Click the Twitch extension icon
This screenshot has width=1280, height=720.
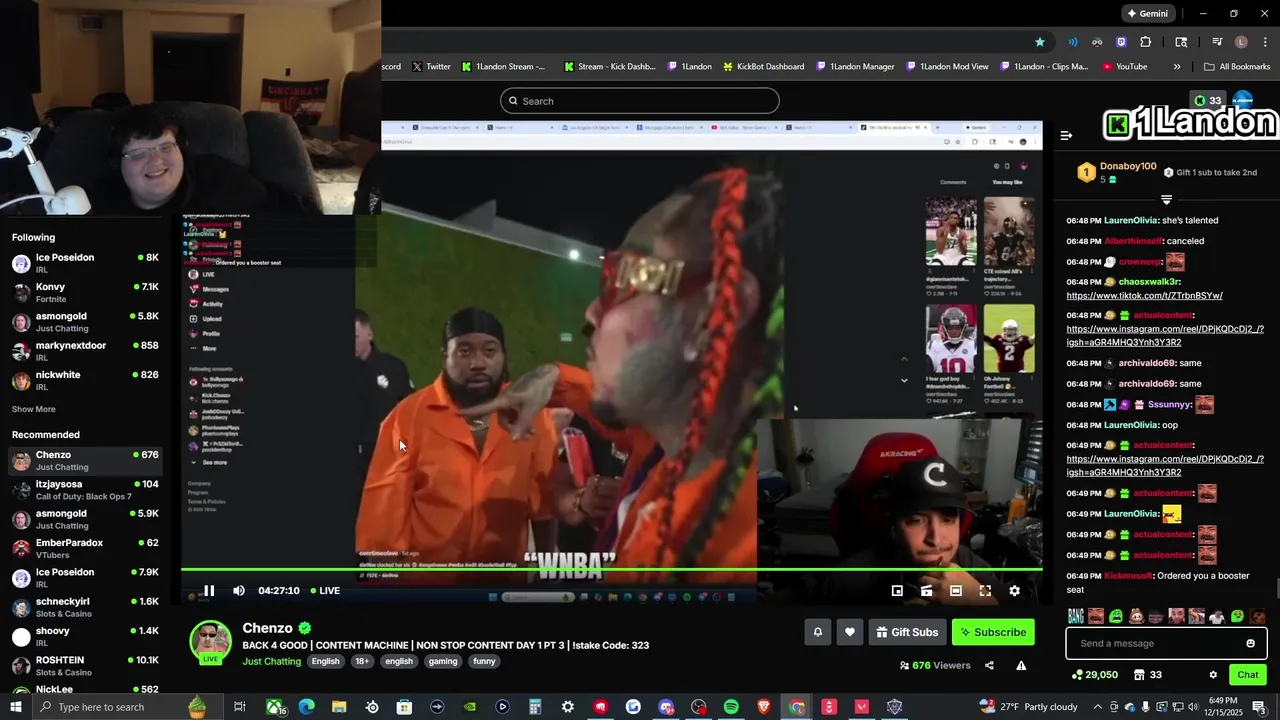(x=1121, y=42)
